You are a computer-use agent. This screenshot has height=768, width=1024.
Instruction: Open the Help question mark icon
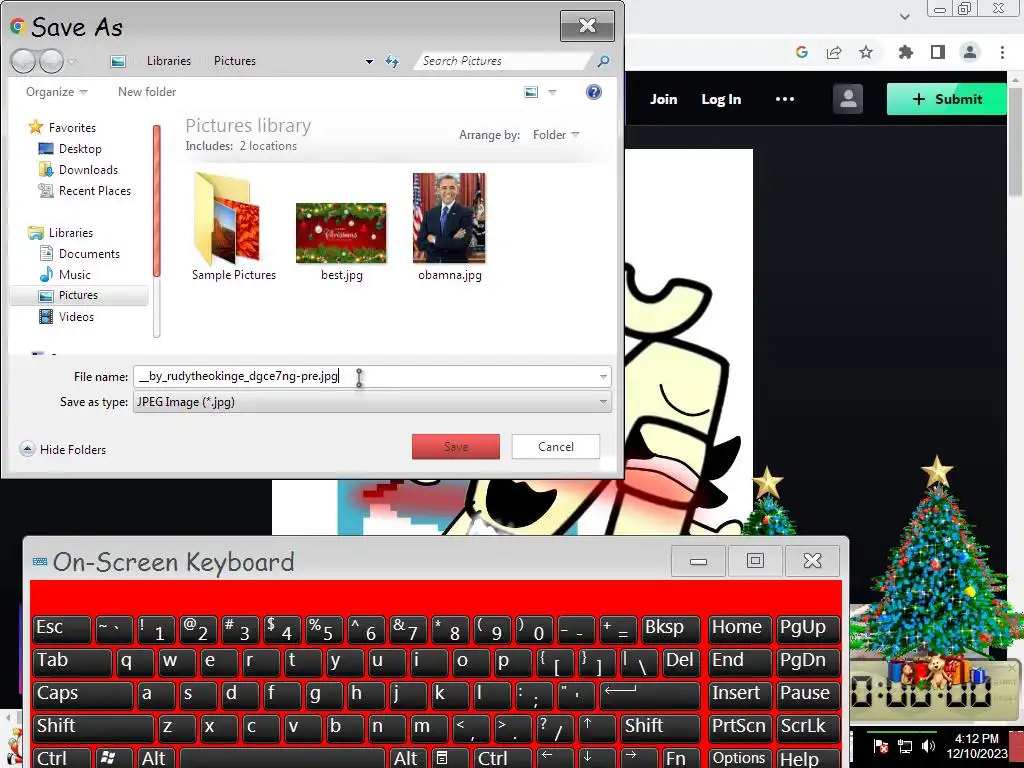(x=594, y=92)
